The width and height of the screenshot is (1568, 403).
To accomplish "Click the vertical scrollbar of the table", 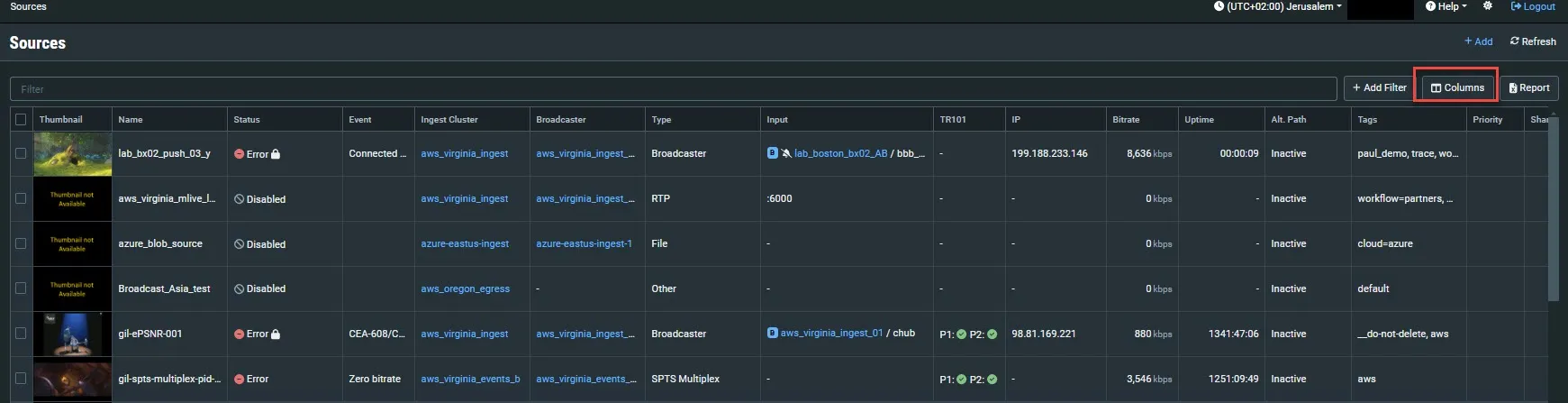I will coord(1554,207).
